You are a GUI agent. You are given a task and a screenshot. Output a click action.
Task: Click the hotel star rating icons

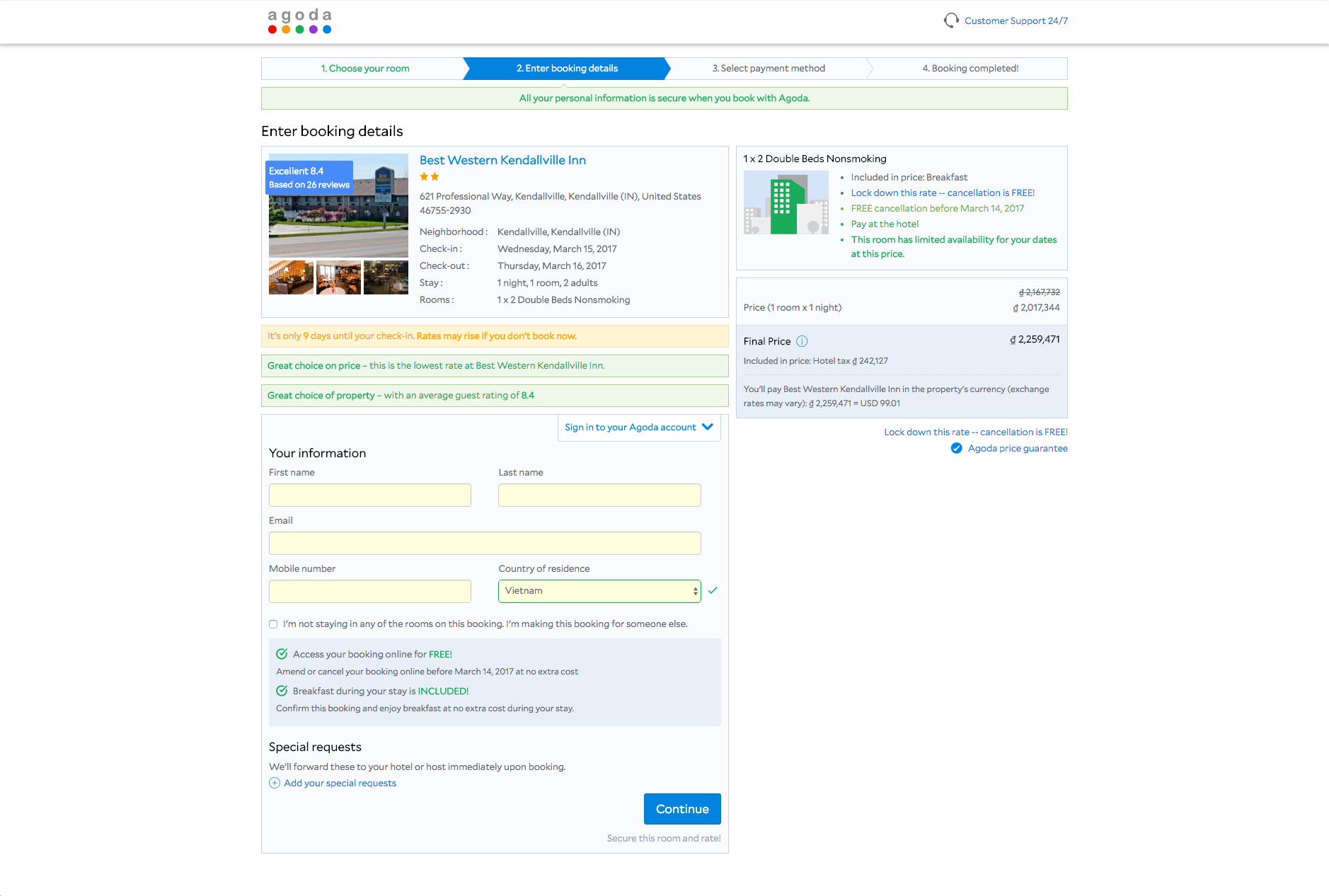pos(430,177)
